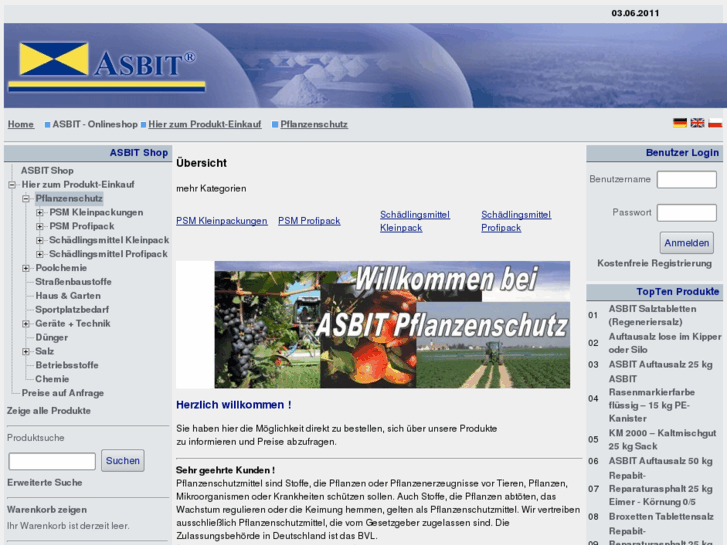The width and height of the screenshot is (727, 545).
Task: Open ASBIT Auftausalz 50 kg product
Action: [660, 461]
